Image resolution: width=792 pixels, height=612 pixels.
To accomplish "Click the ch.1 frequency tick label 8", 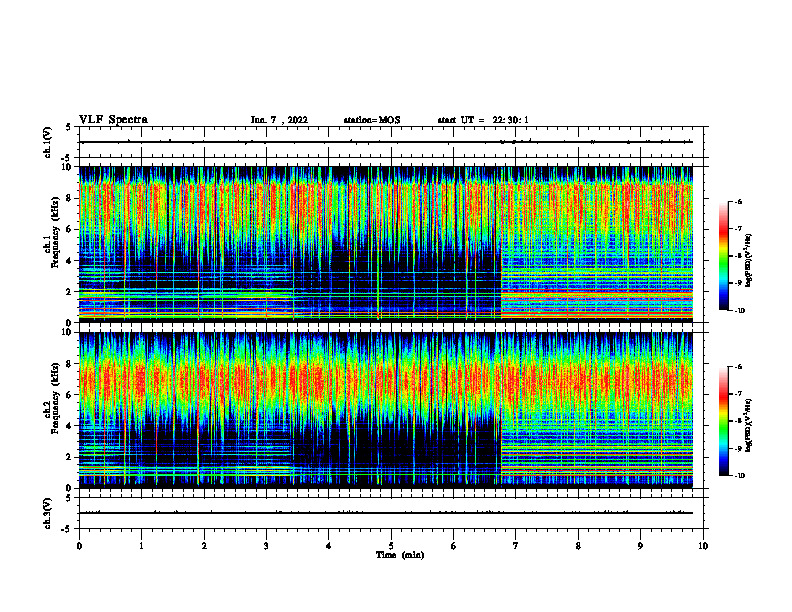I will pos(69,198).
